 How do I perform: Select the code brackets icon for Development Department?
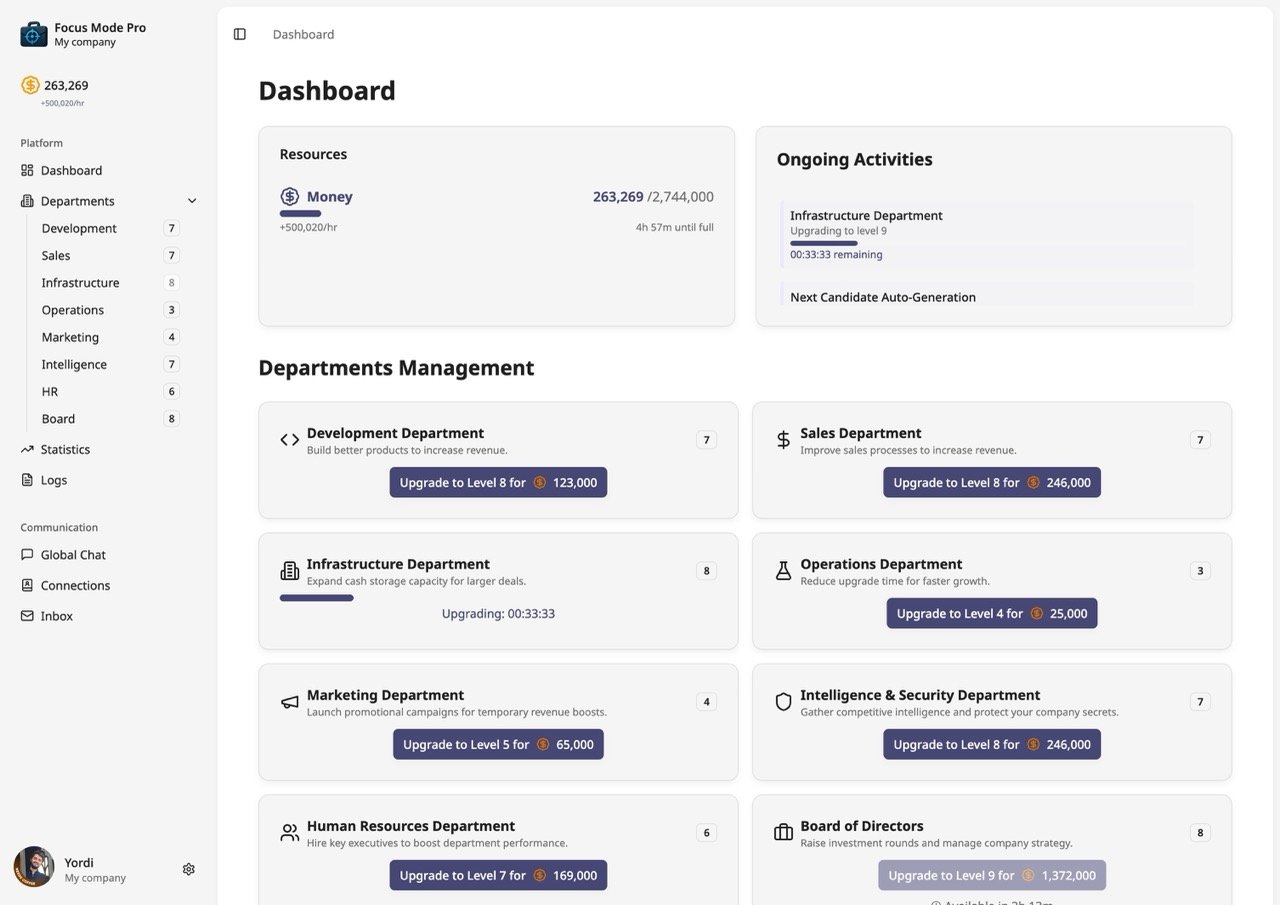tap(289, 439)
